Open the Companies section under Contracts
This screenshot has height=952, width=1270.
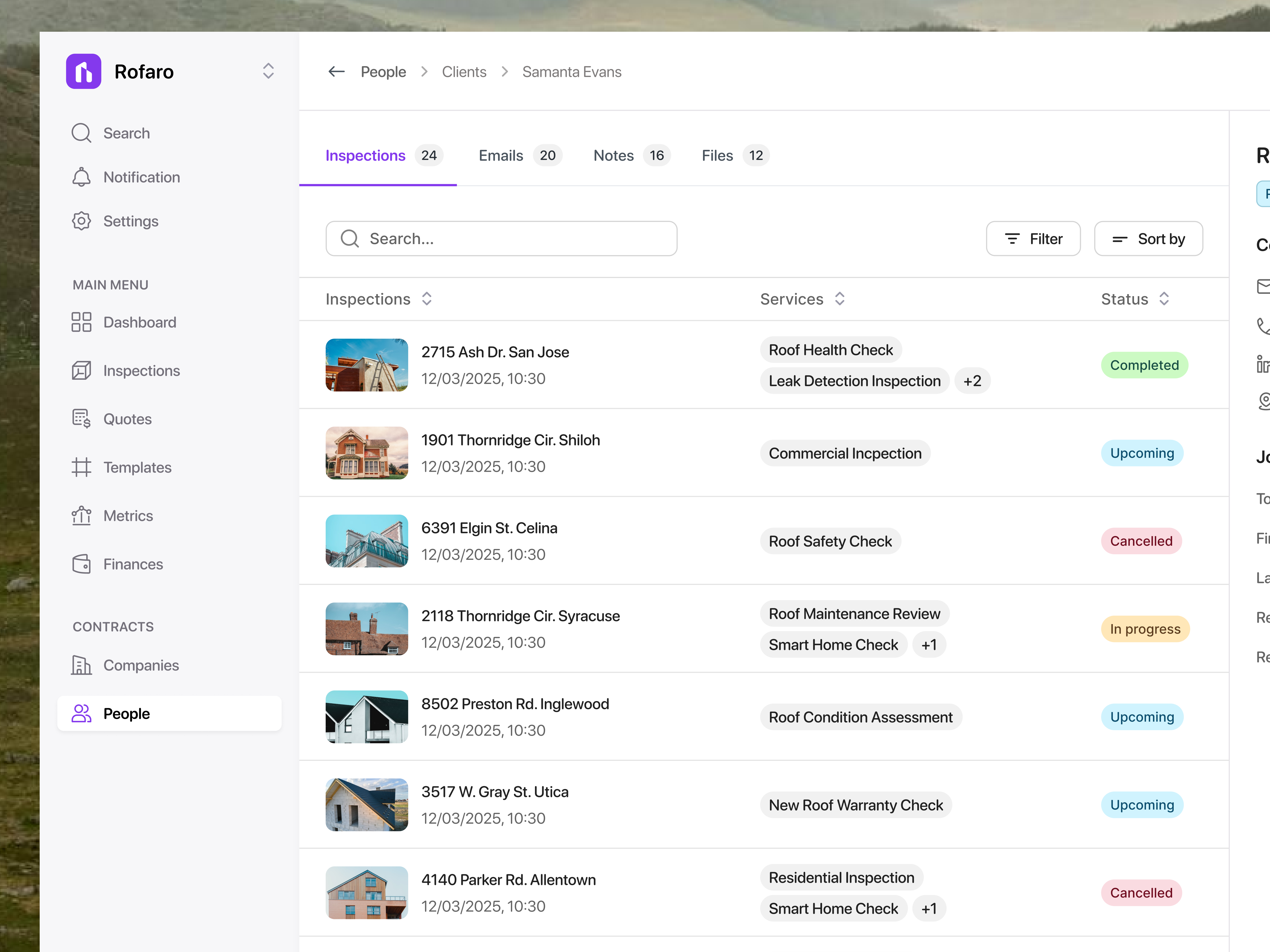(x=81, y=665)
